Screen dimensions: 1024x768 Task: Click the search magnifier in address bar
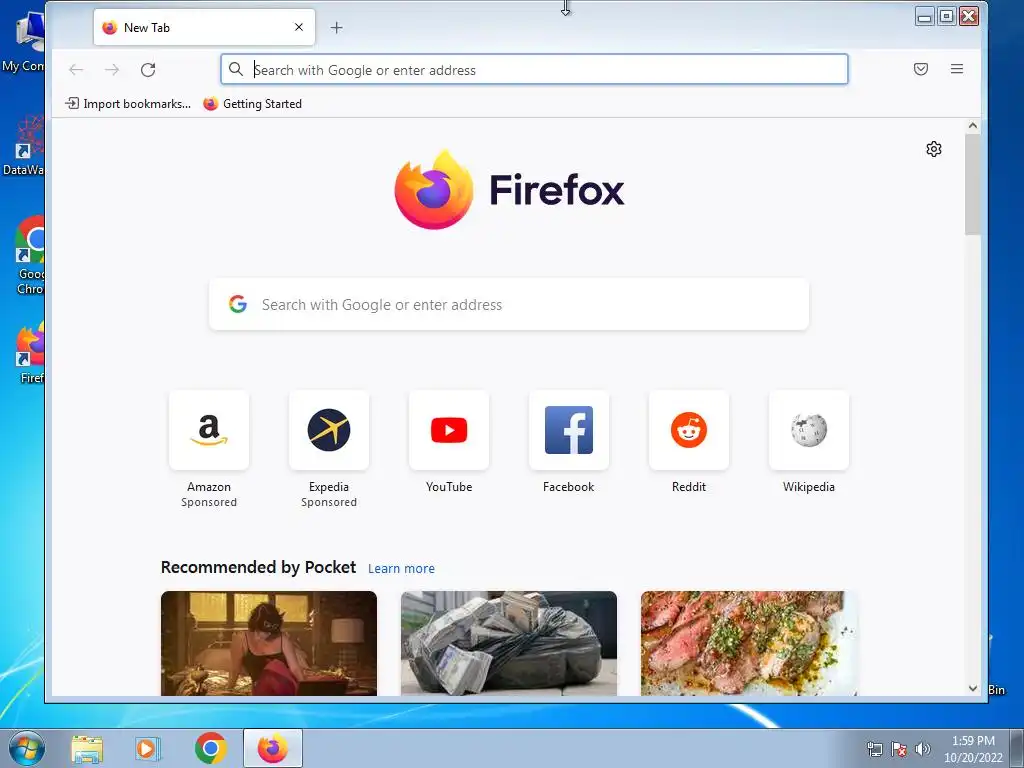click(236, 69)
